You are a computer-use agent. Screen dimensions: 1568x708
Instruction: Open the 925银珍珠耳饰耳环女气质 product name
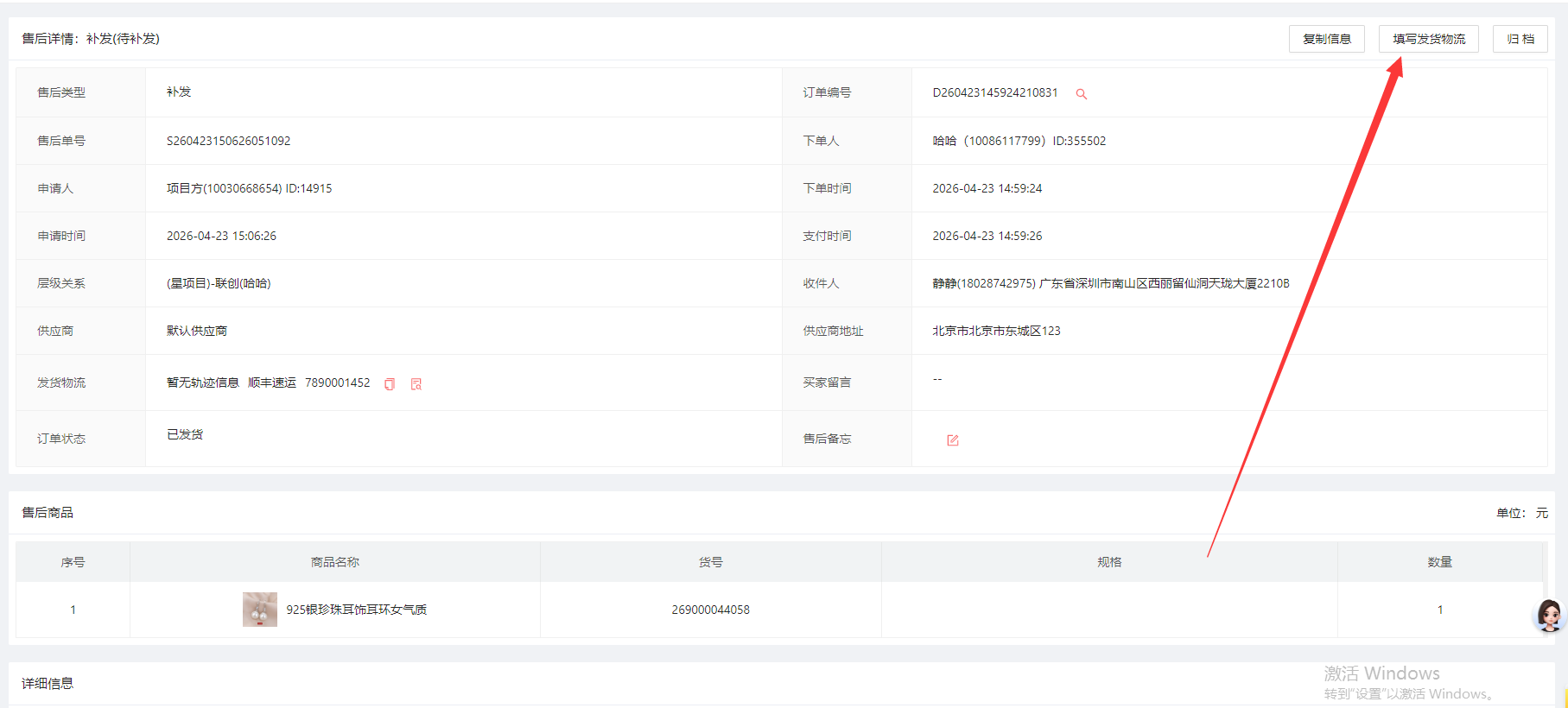point(356,610)
